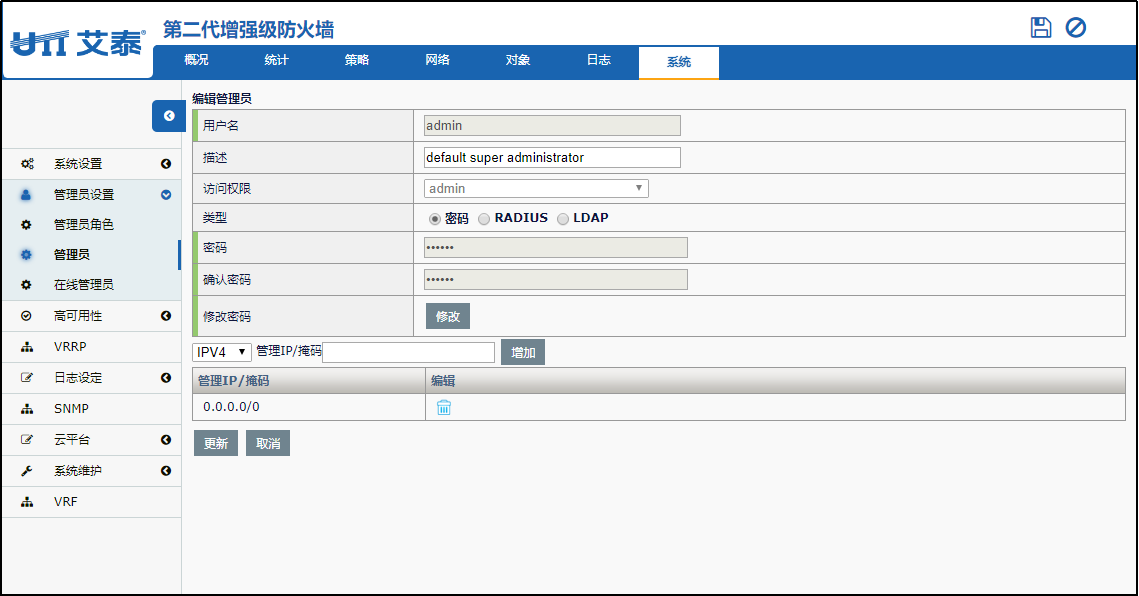Image resolution: width=1139 pixels, height=596 pixels.
Task: Select the LDAP authentication radio button
Action: (563, 219)
